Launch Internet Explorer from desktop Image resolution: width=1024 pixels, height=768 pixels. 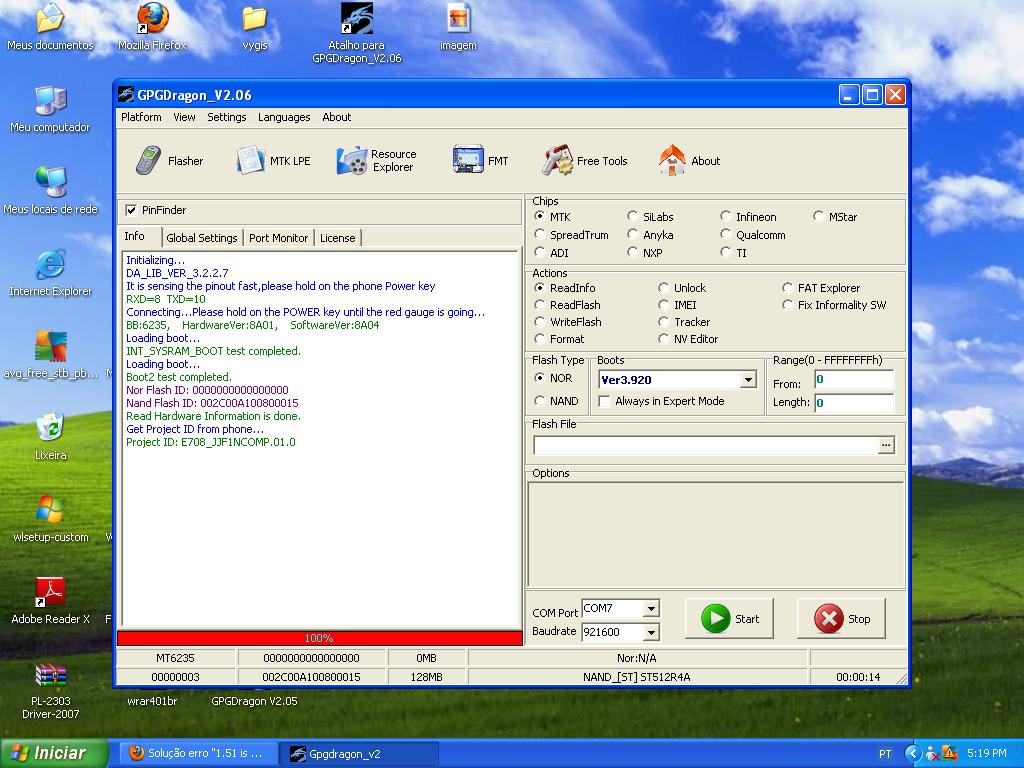point(50,273)
